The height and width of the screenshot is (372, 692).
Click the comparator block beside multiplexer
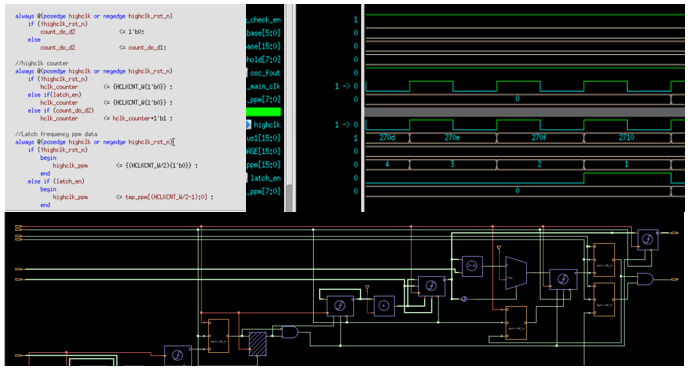pos(472,266)
